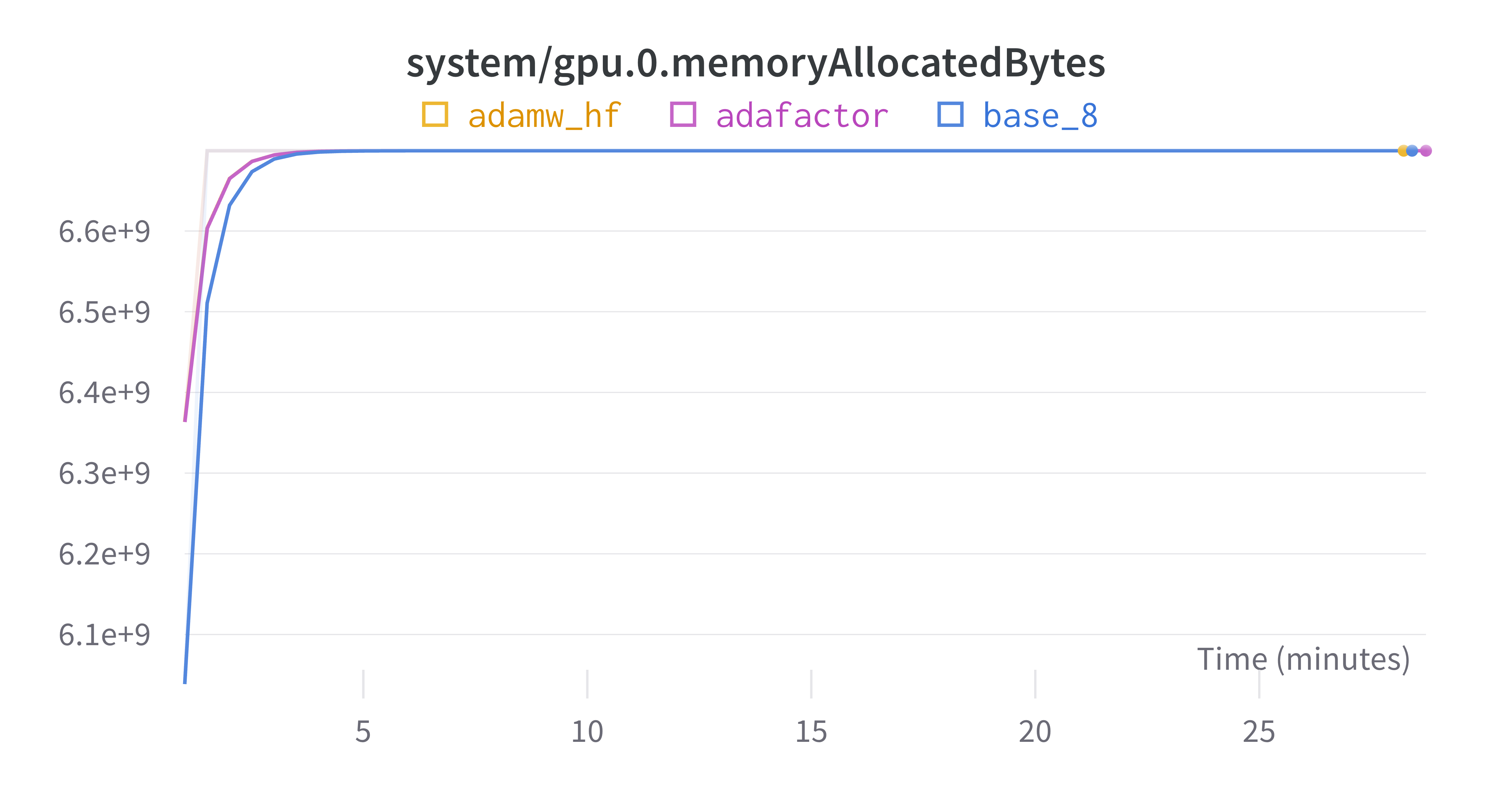Click the 25 minute x-axis tick label
The image size is (1512, 794).
point(1259,732)
